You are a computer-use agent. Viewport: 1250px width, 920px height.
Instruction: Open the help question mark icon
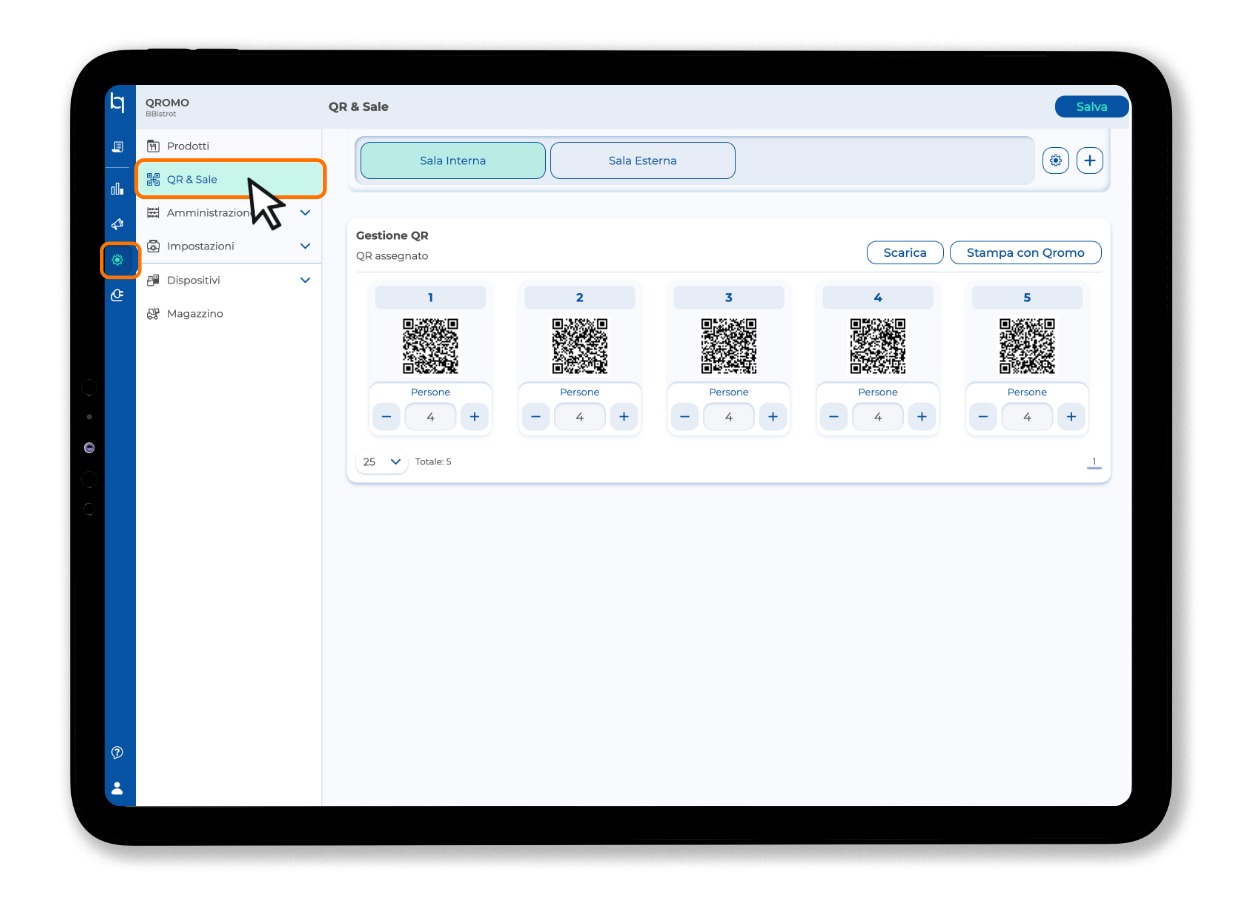coord(117,752)
